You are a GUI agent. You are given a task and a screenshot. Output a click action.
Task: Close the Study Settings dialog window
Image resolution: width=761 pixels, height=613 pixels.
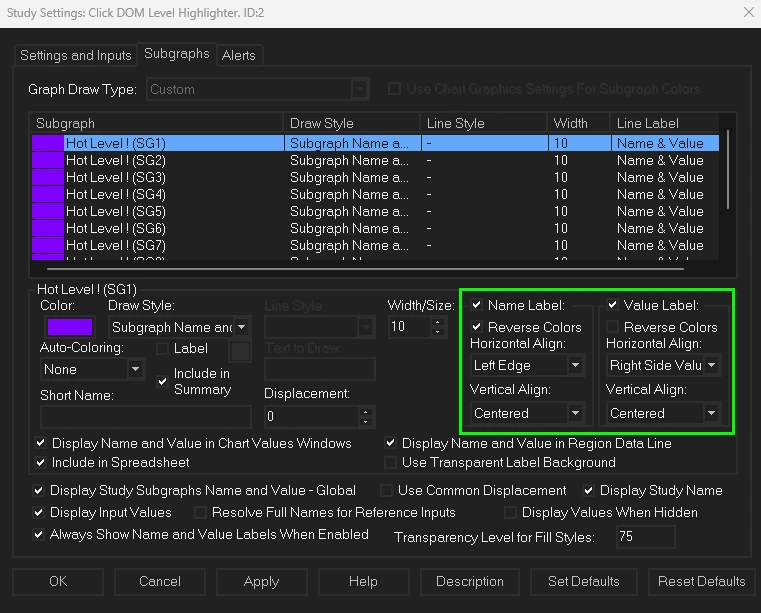pos(749,12)
